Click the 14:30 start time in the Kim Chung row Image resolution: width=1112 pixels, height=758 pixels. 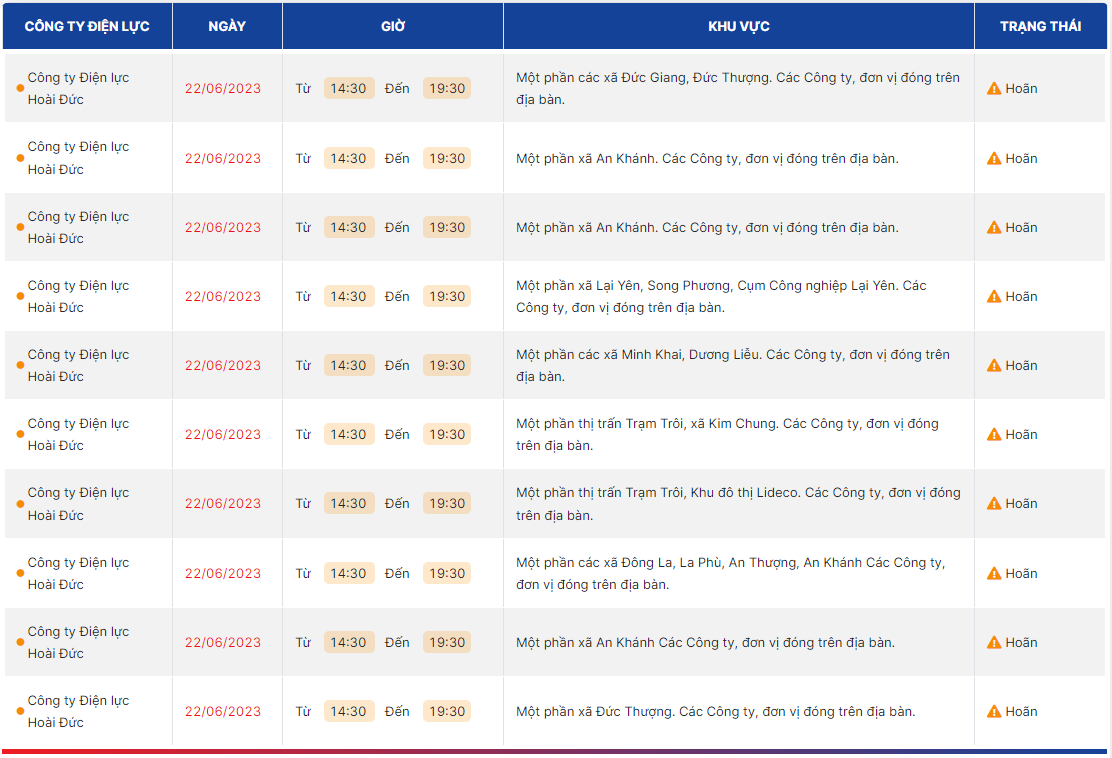pos(349,435)
